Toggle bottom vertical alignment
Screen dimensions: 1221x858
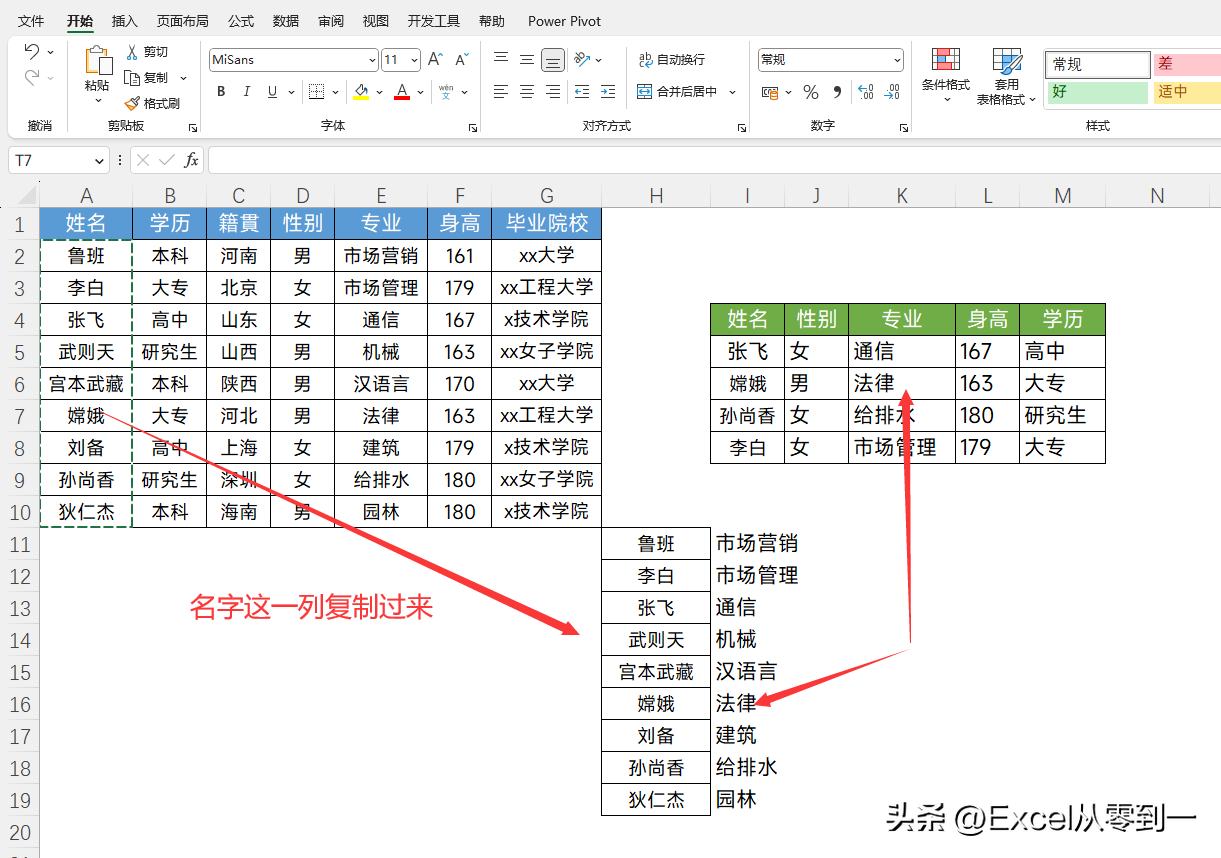[553, 60]
